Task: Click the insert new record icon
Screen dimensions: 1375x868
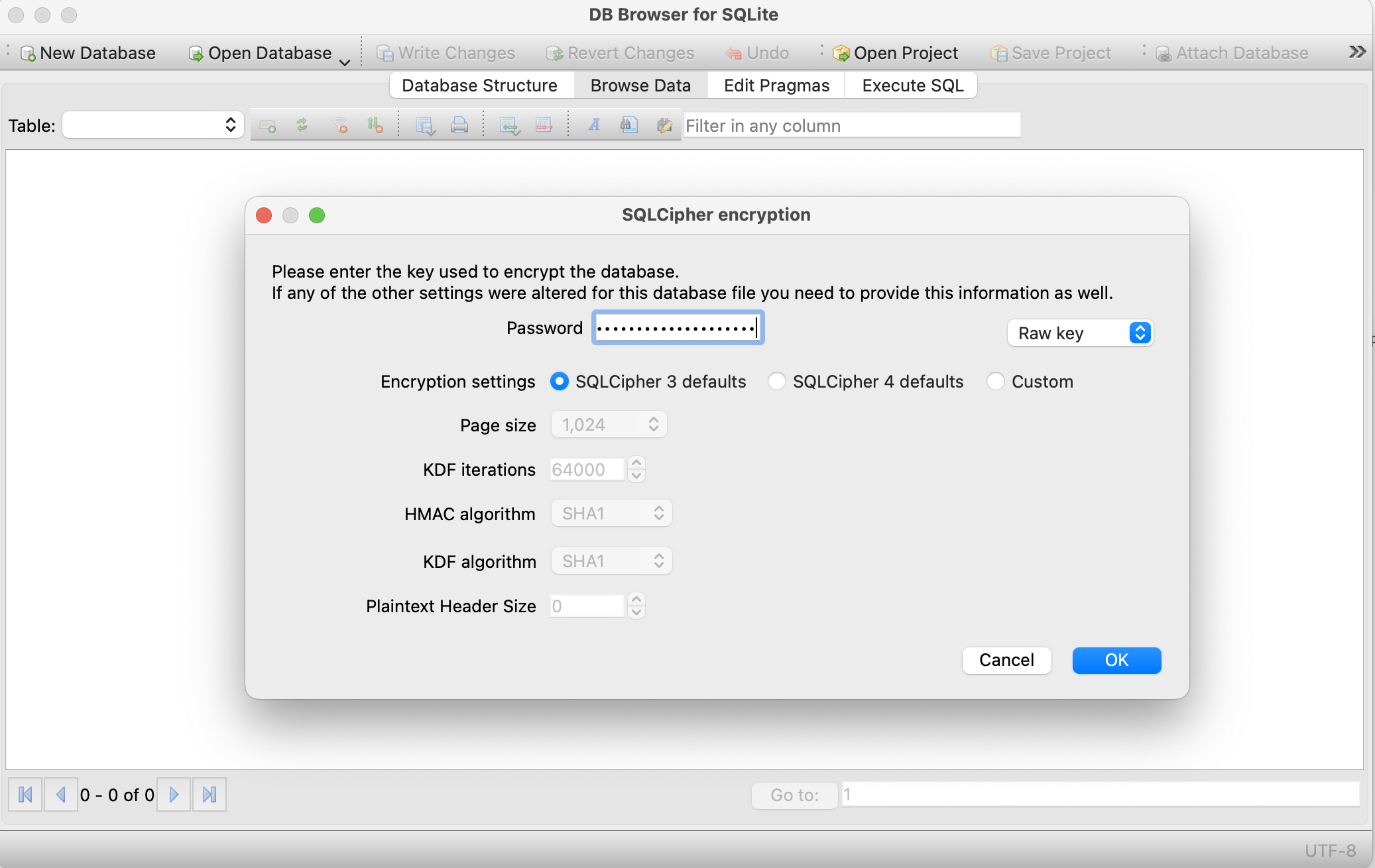Action: pos(268,125)
